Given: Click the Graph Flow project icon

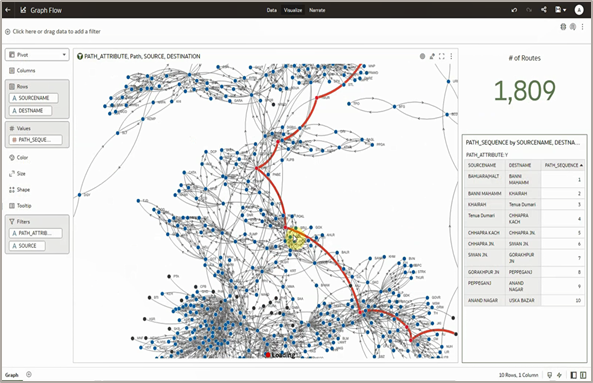Looking at the screenshot, I should click(x=23, y=10).
